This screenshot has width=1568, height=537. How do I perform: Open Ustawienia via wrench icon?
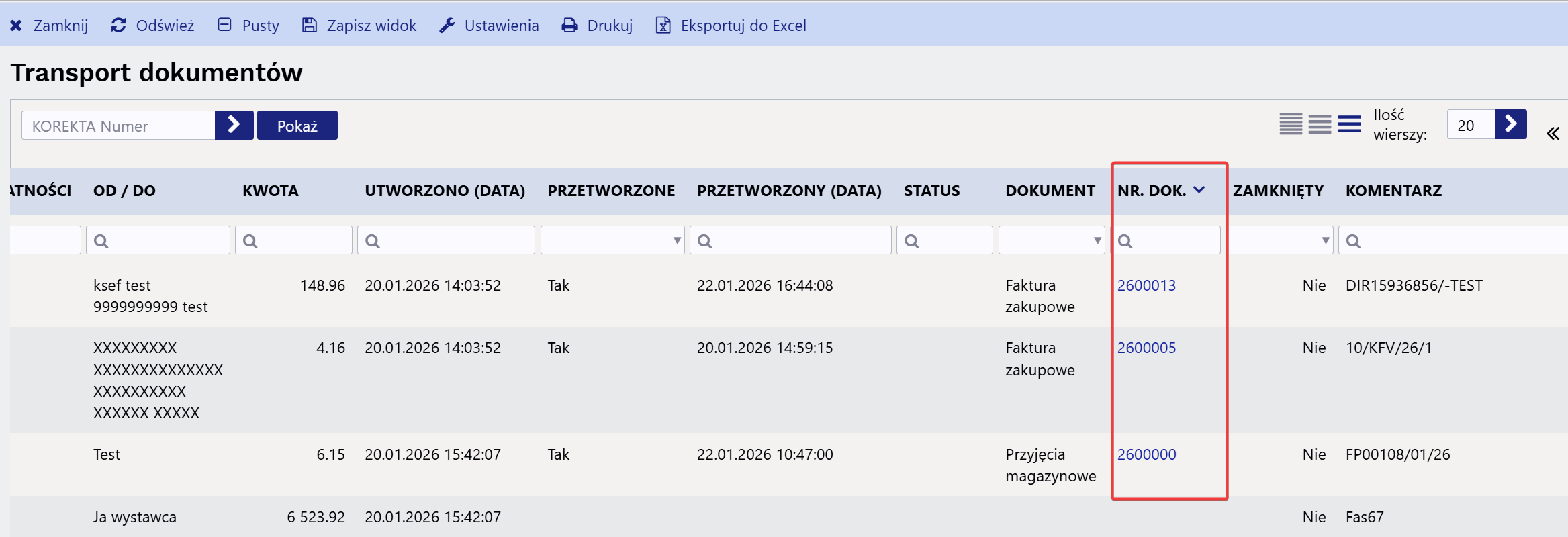447,26
